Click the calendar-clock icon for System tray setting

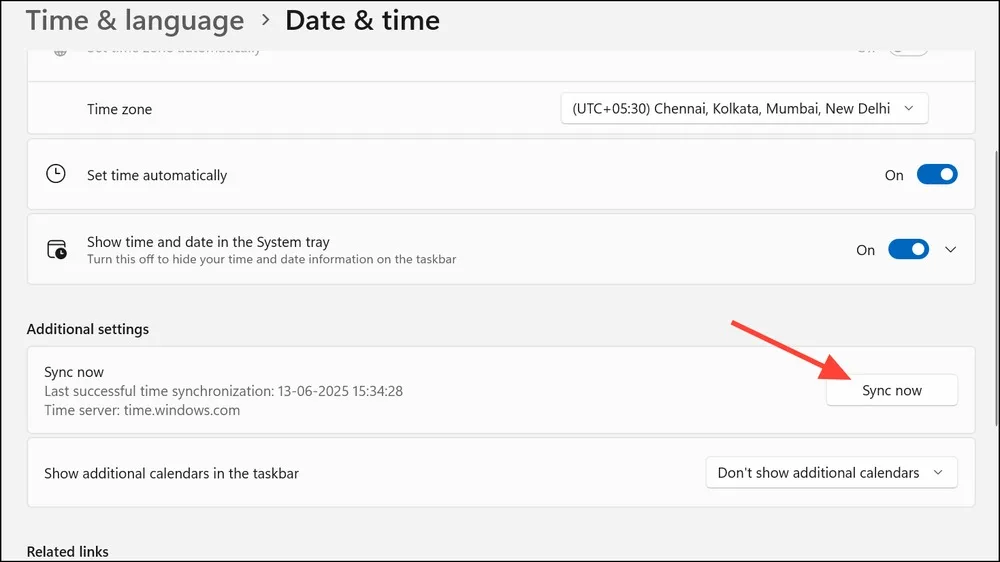coord(56,249)
